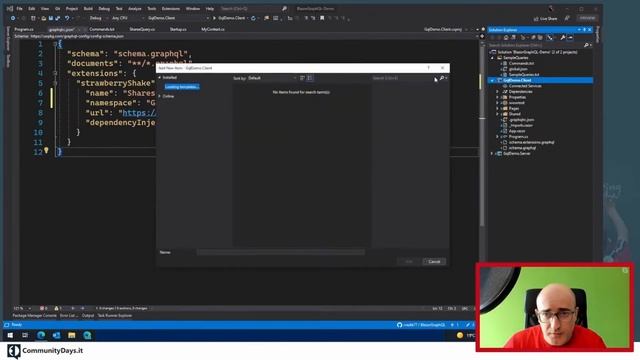640x360 pixels.
Task: Open the Test menu
Action: [x=119, y=9]
